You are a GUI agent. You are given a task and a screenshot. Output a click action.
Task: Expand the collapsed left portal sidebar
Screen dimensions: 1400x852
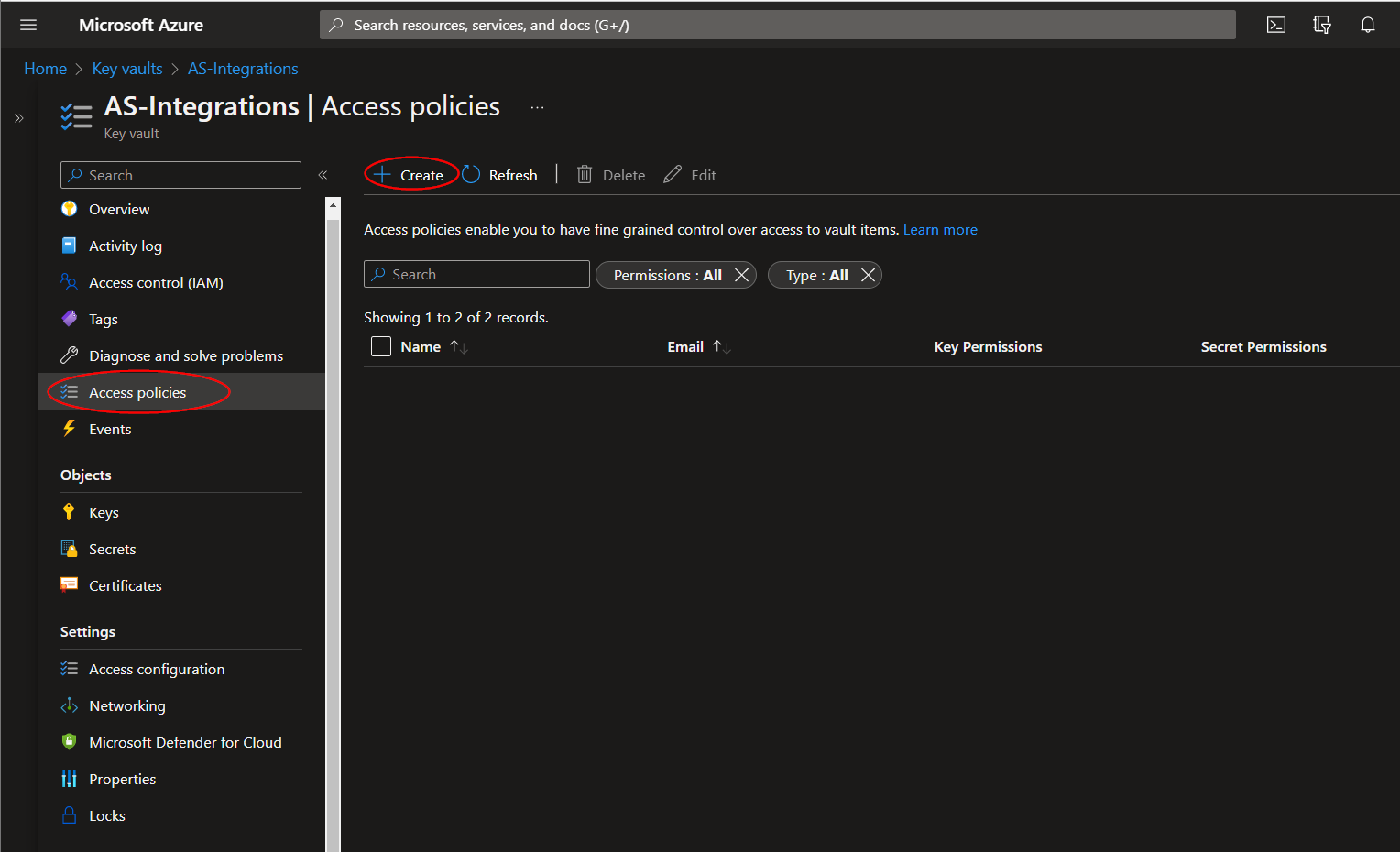tap(19, 118)
